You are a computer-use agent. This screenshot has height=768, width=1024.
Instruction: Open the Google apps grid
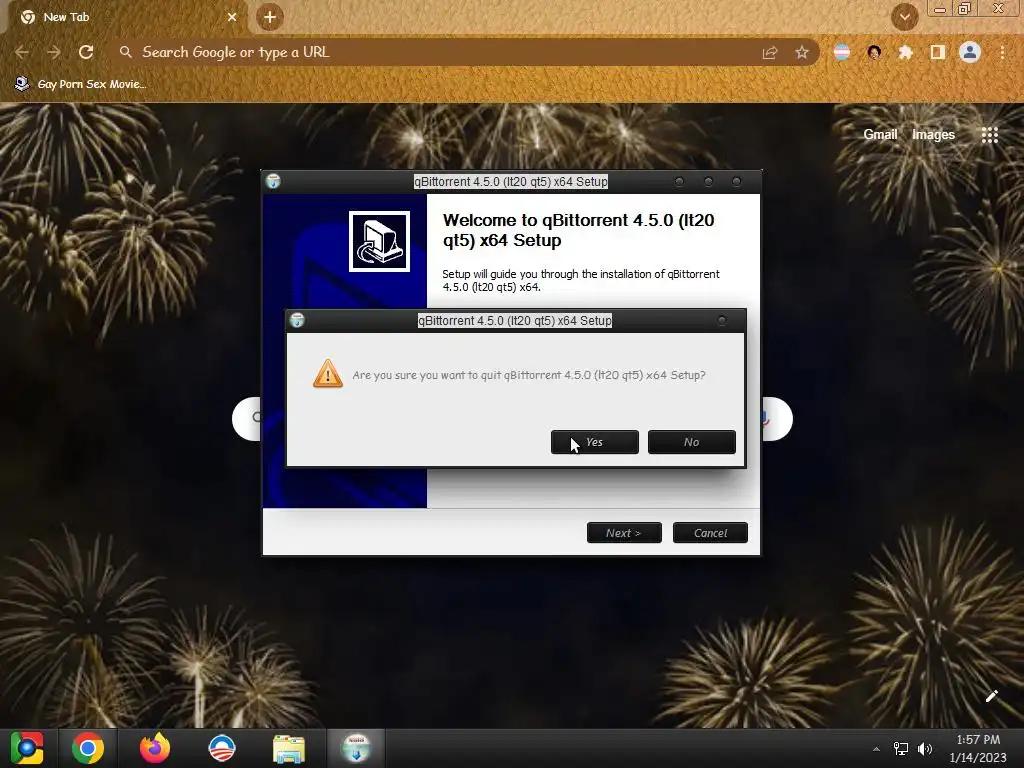click(x=990, y=135)
